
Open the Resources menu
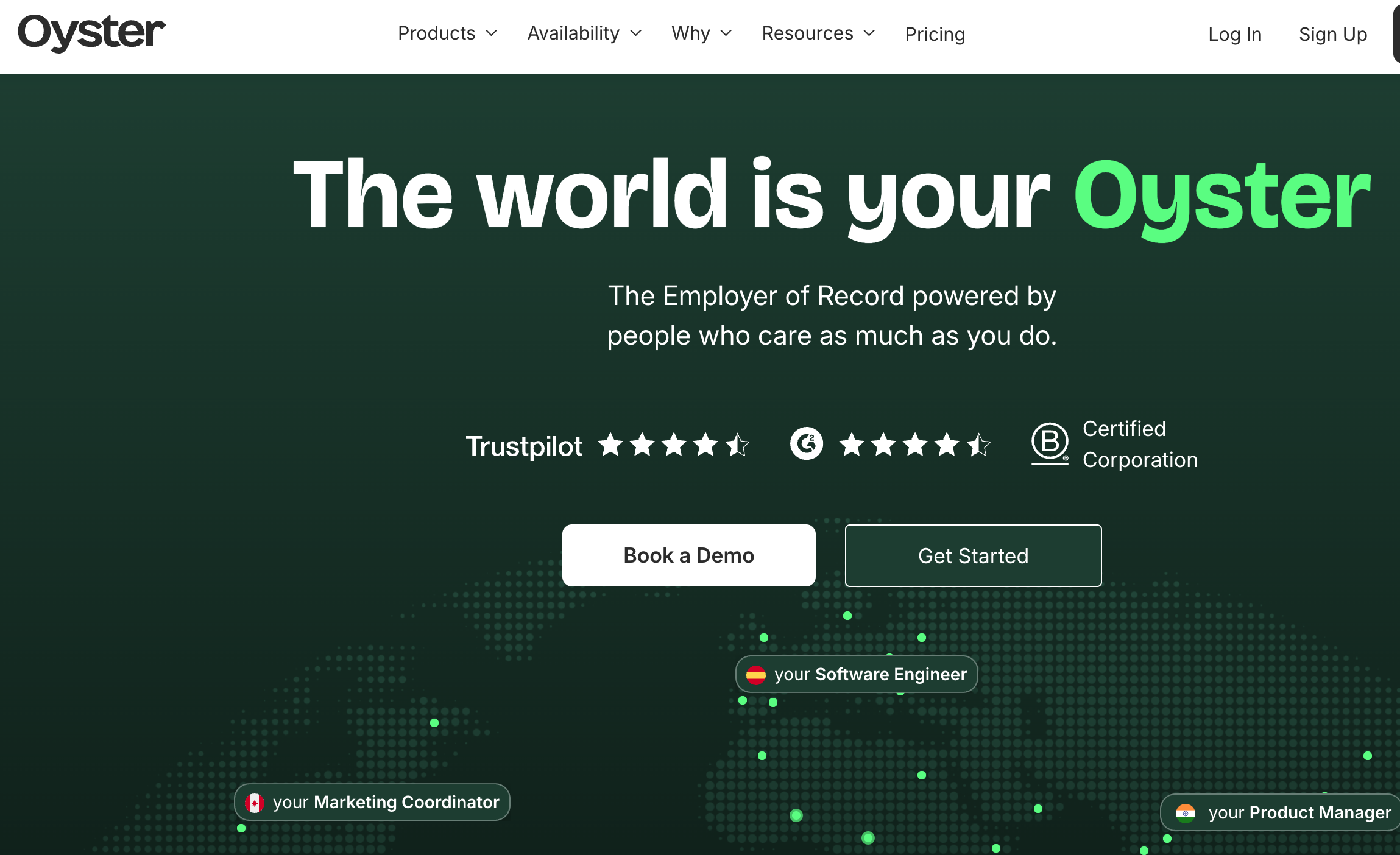[x=819, y=33]
